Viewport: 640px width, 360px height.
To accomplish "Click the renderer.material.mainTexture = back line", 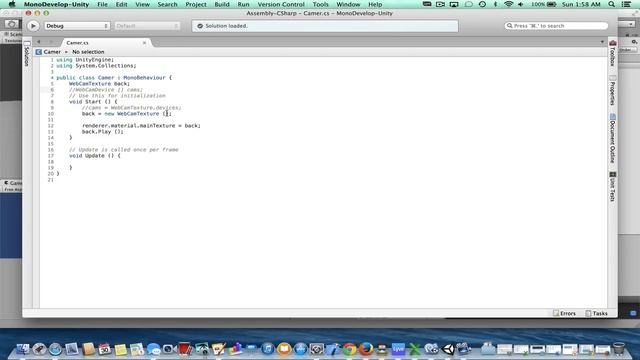I will point(141,126).
